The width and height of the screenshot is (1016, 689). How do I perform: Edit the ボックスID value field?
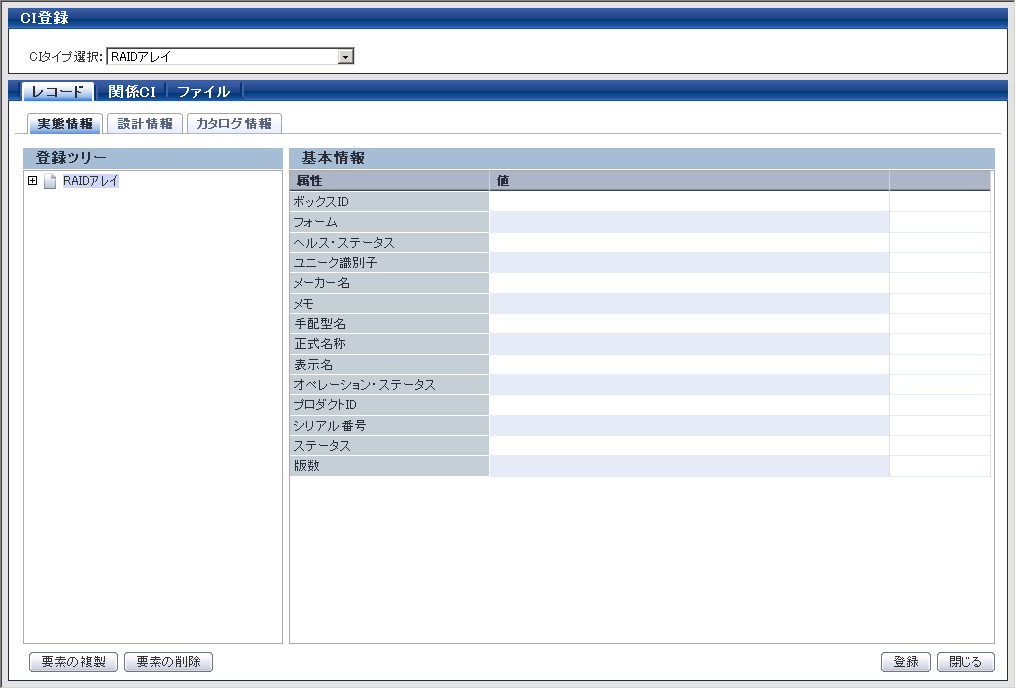point(688,202)
